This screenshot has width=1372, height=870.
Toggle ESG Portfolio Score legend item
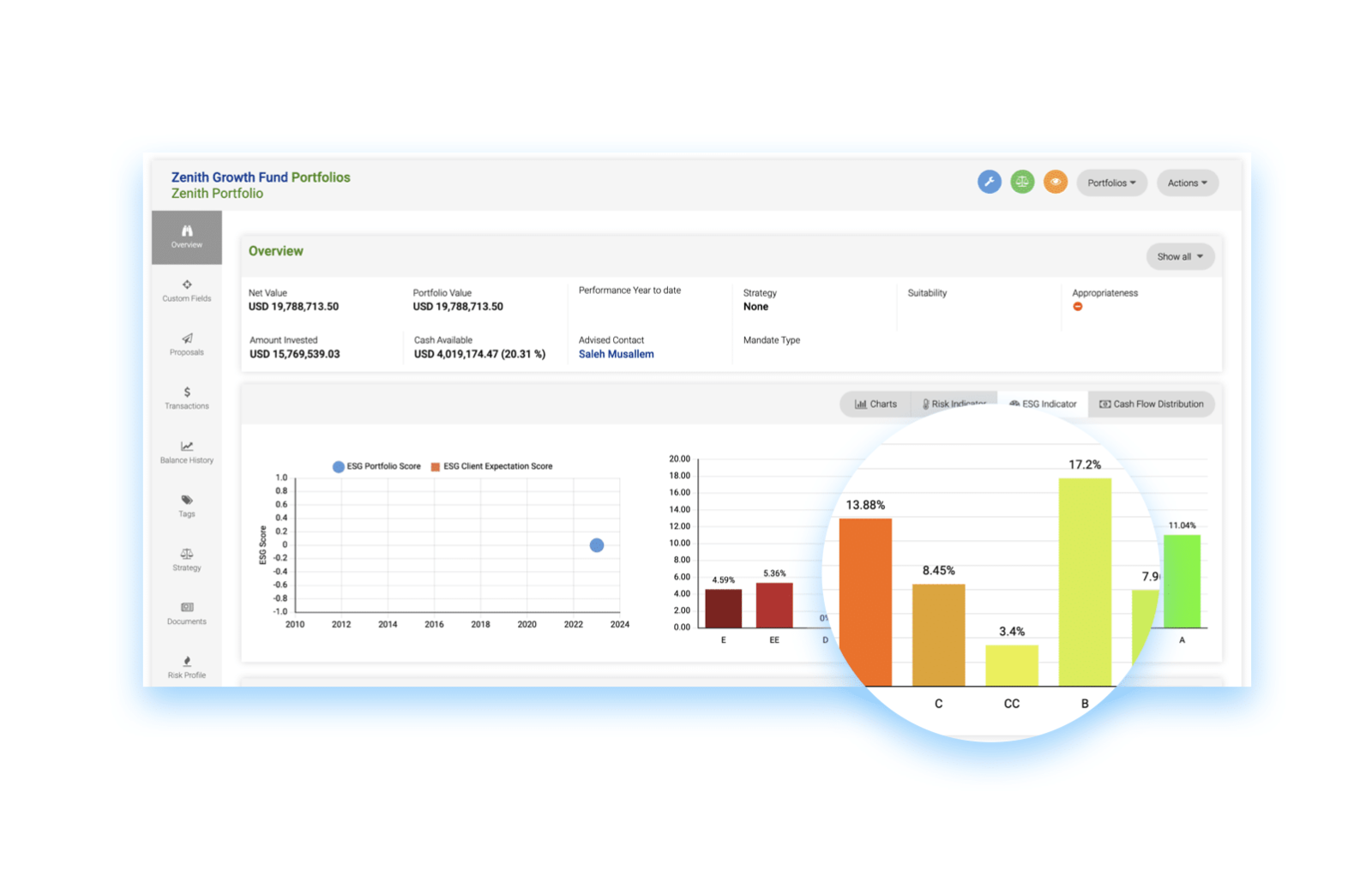[376, 466]
